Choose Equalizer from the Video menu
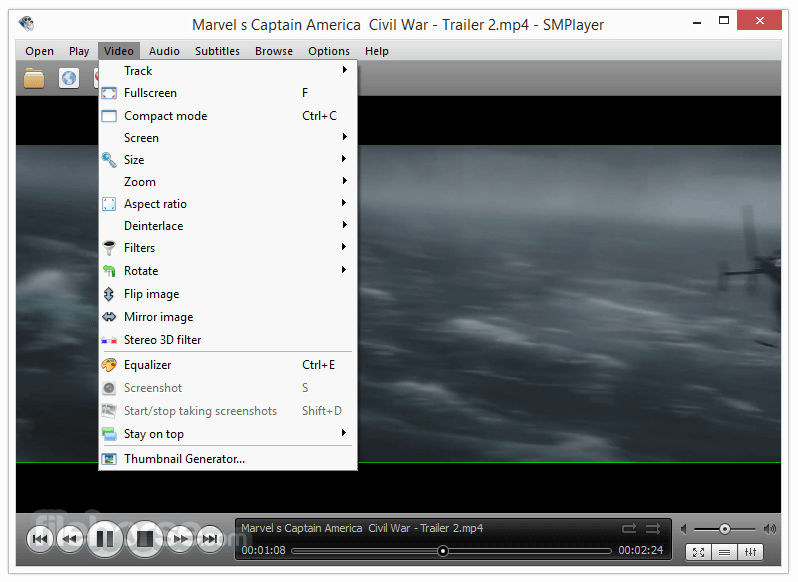This screenshot has width=798, height=582. (228, 365)
